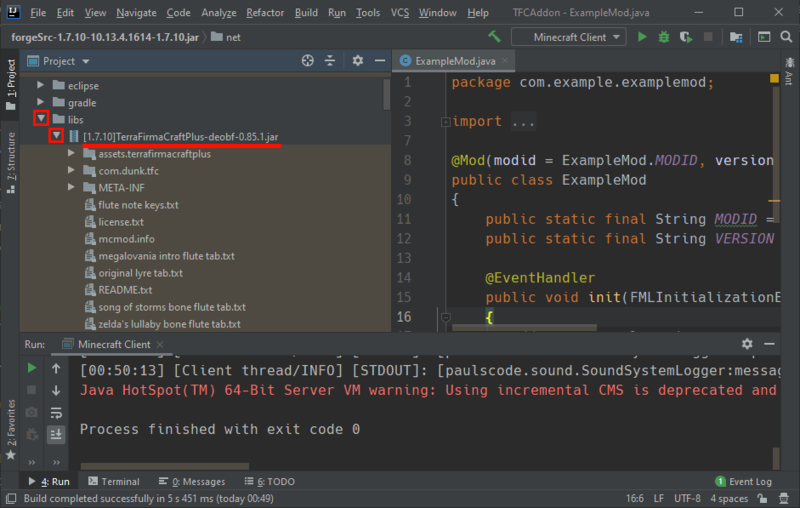This screenshot has height=508, width=800.
Task: Toggle read-only lock icon in status bar
Action: [762, 498]
